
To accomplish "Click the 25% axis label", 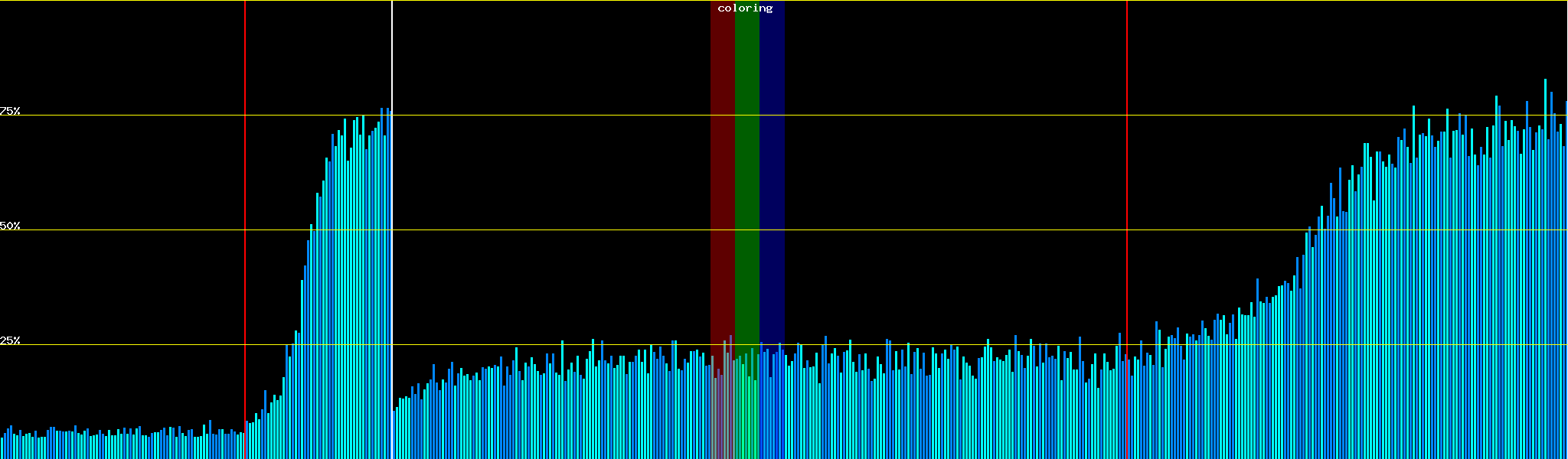I will [10, 340].
